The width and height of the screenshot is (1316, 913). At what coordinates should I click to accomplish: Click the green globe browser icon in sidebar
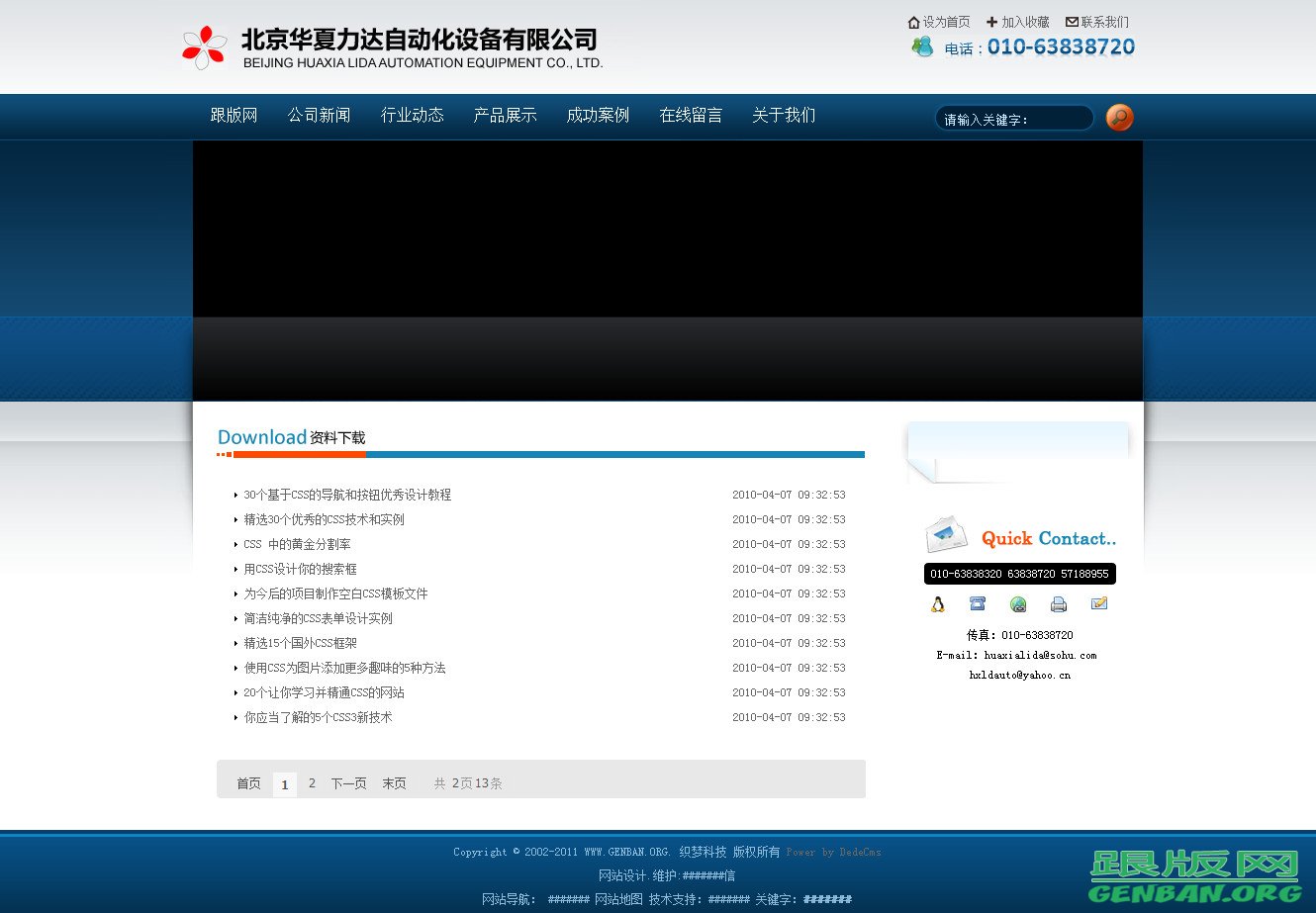coord(1018,603)
